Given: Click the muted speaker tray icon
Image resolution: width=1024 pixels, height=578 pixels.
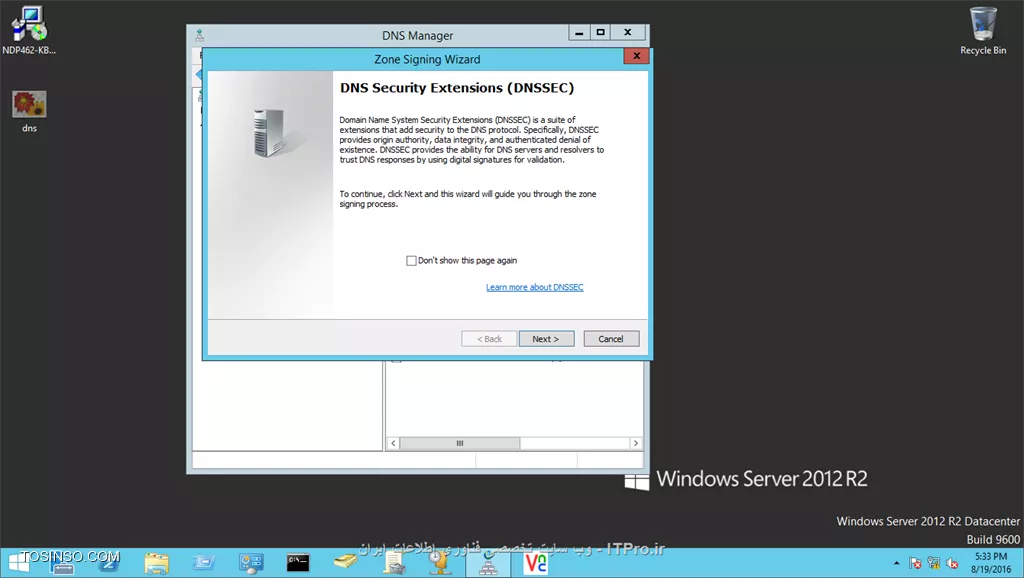Looking at the screenshot, I should (952, 563).
